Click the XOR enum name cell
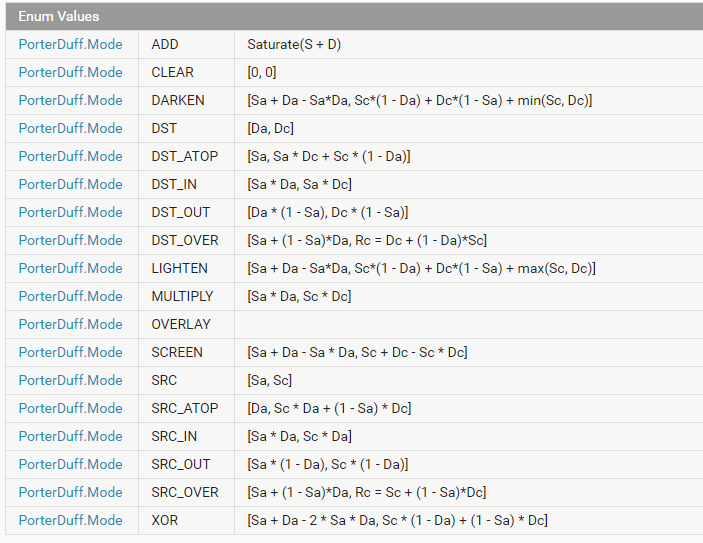Viewport: 703px width, 543px height. (x=187, y=520)
